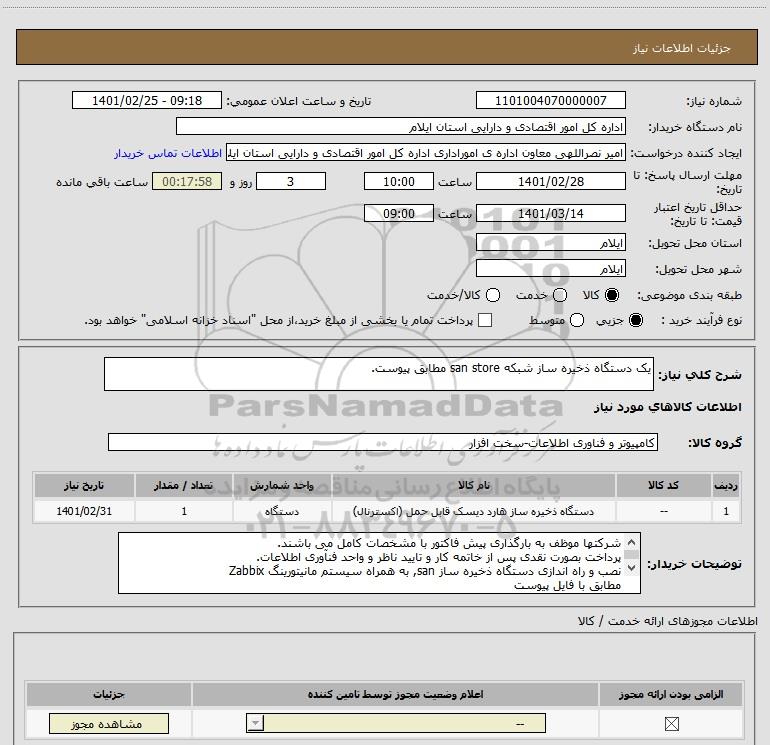Click the response time 10:00 field
770x745 pixels.
coord(399,181)
